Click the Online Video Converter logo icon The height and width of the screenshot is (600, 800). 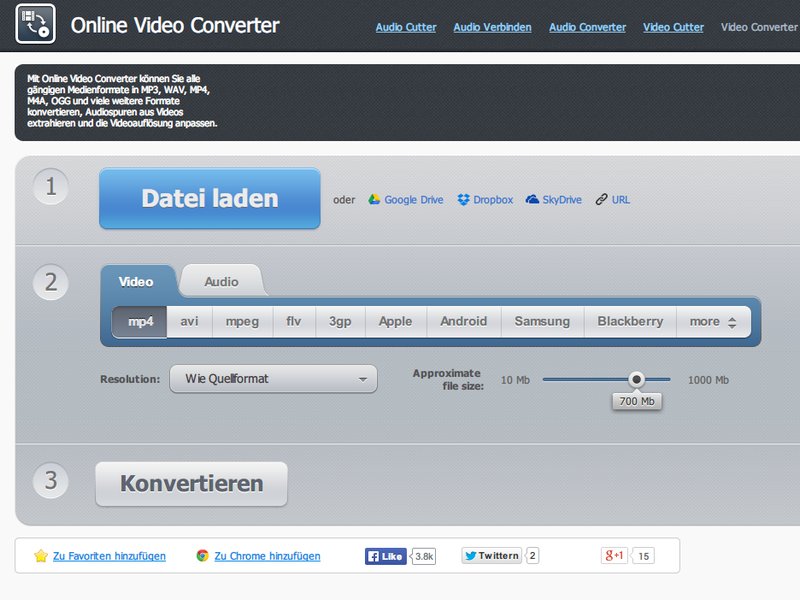point(35,24)
